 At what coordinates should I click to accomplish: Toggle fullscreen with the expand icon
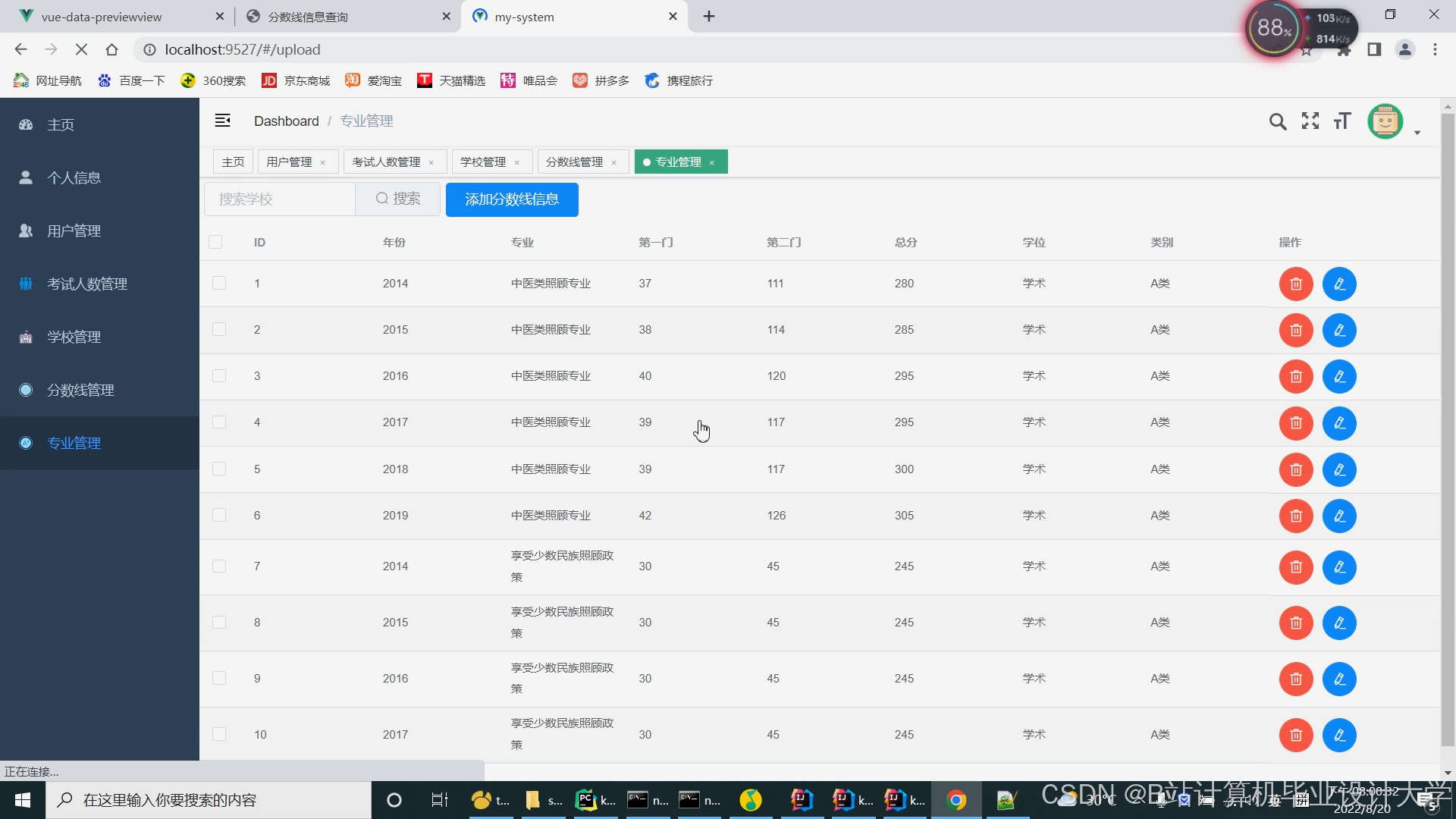pos(1310,121)
